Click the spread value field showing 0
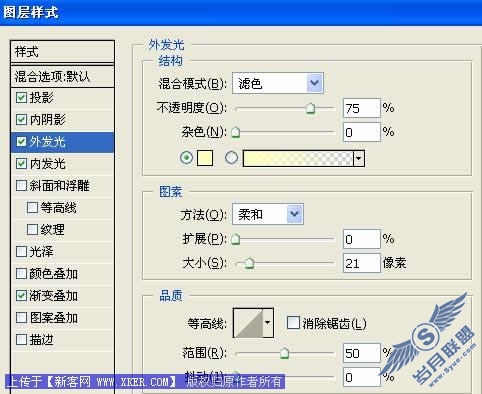The image size is (482, 394). click(362, 239)
